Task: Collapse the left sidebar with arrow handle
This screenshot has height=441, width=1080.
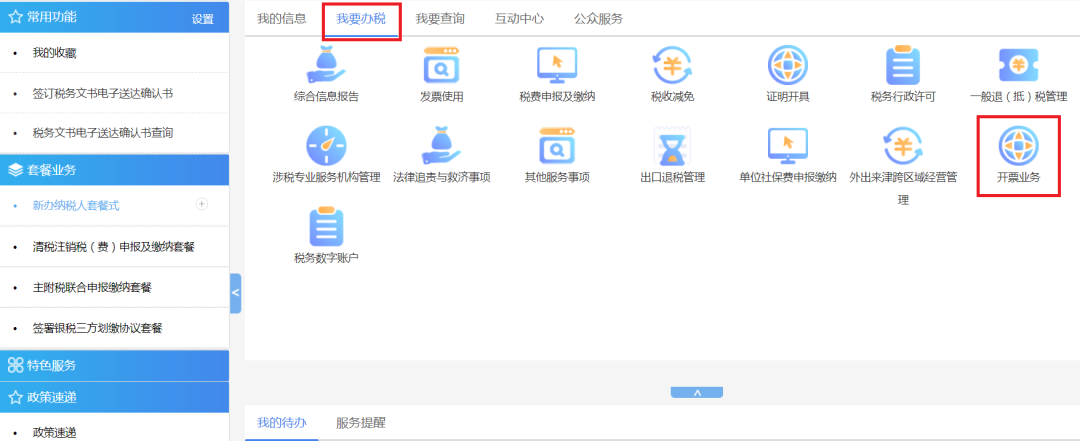Action: point(235,293)
